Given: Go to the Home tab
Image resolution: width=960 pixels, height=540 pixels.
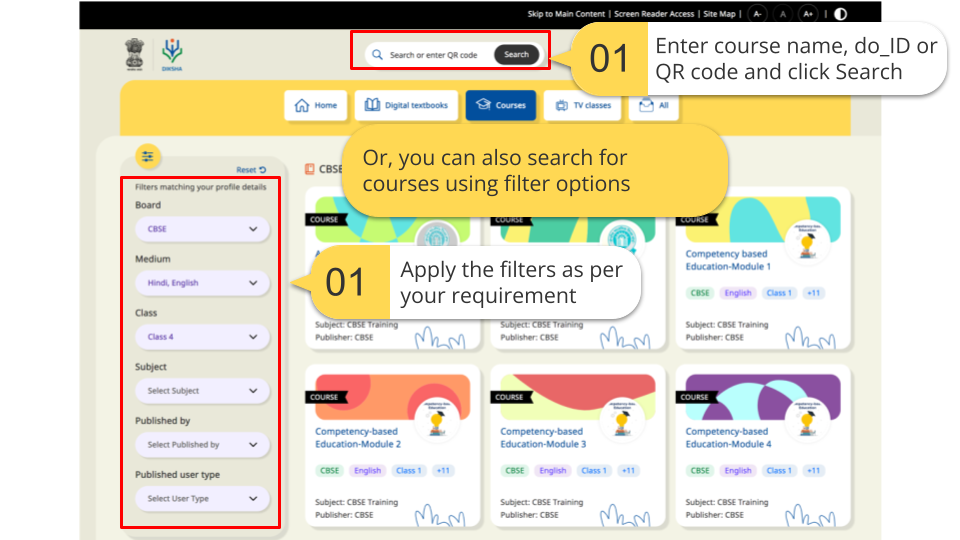Looking at the screenshot, I should [x=316, y=105].
